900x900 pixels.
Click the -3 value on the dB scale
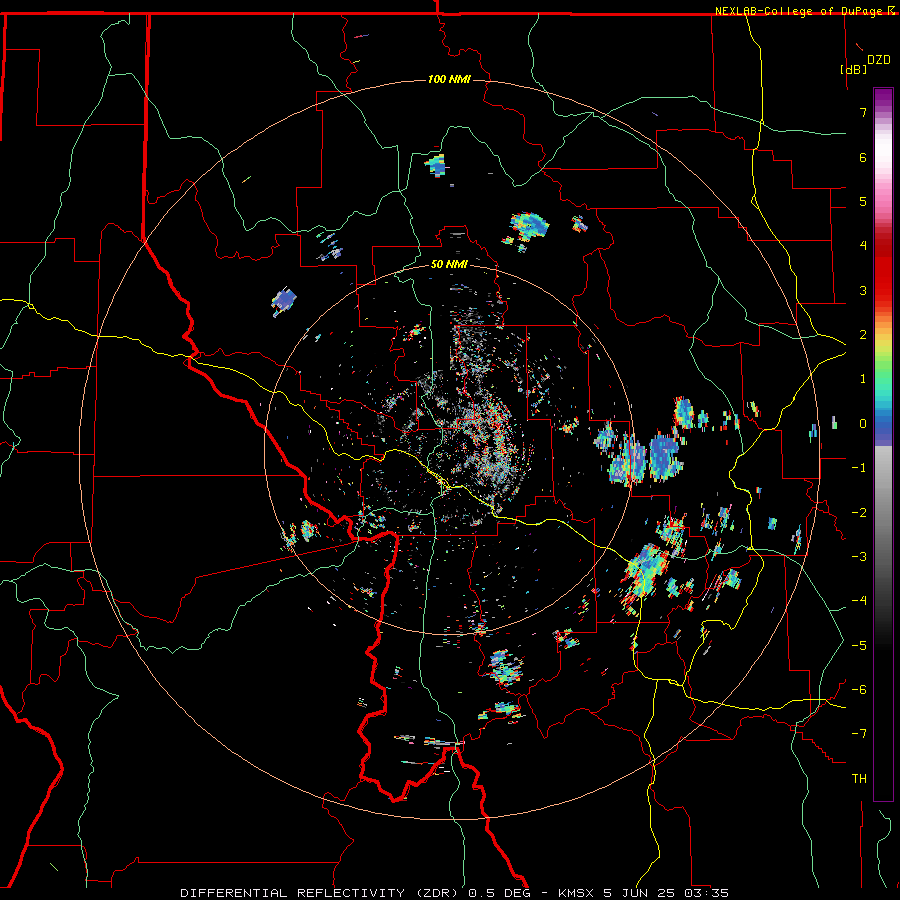[859, 556]
